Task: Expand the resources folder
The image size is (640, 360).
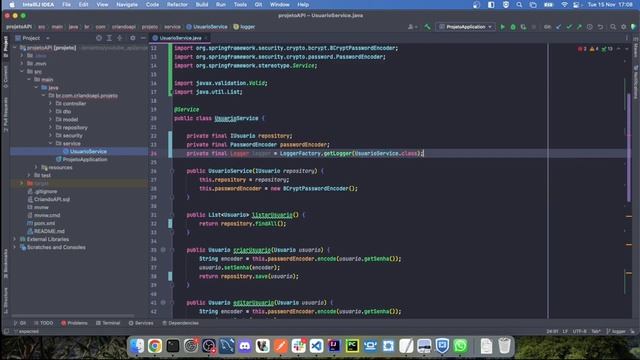Action: click(x=36, y=167)
